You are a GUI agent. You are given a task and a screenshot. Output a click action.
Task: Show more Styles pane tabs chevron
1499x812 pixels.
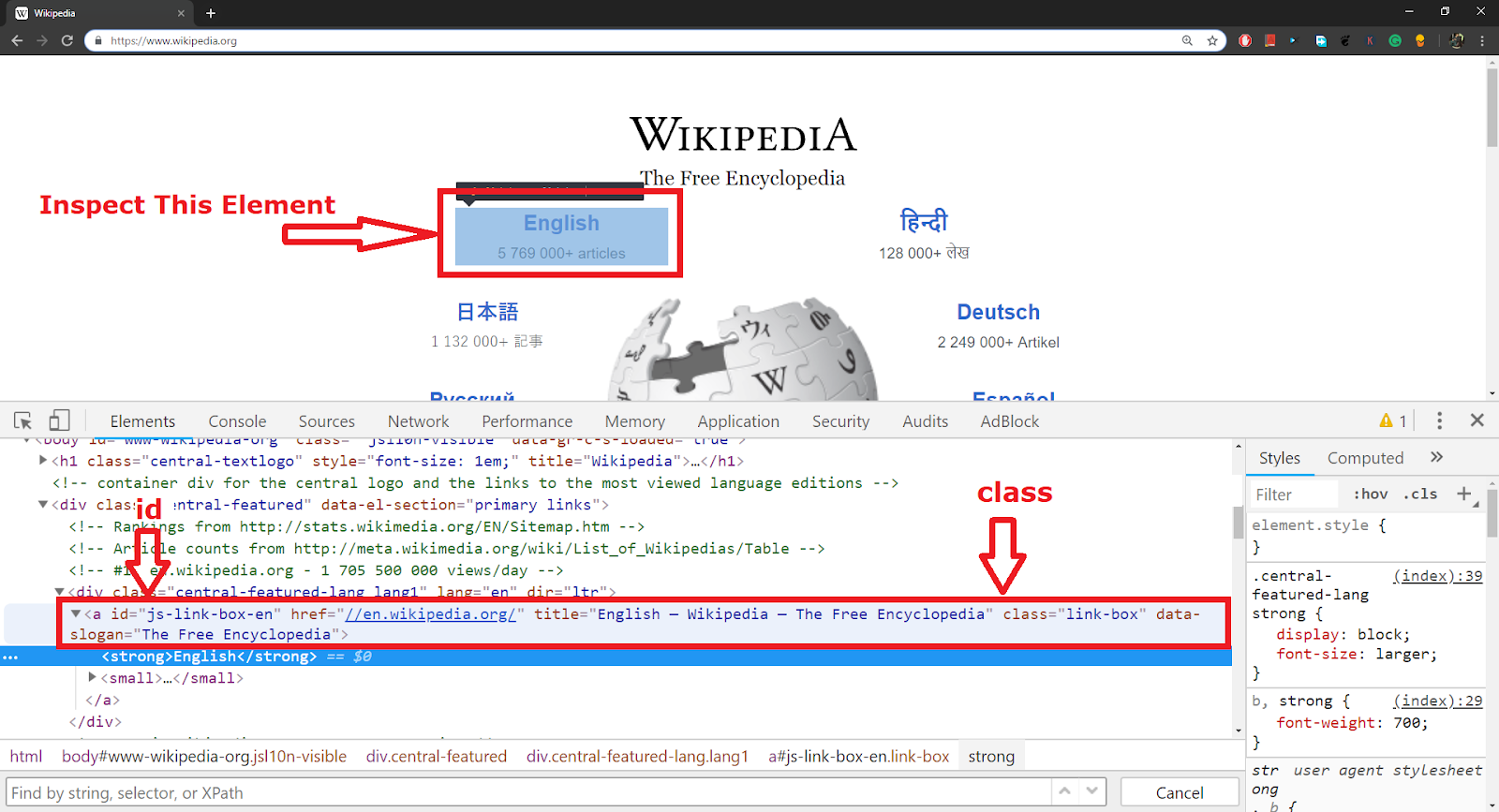pos(1437,457)
